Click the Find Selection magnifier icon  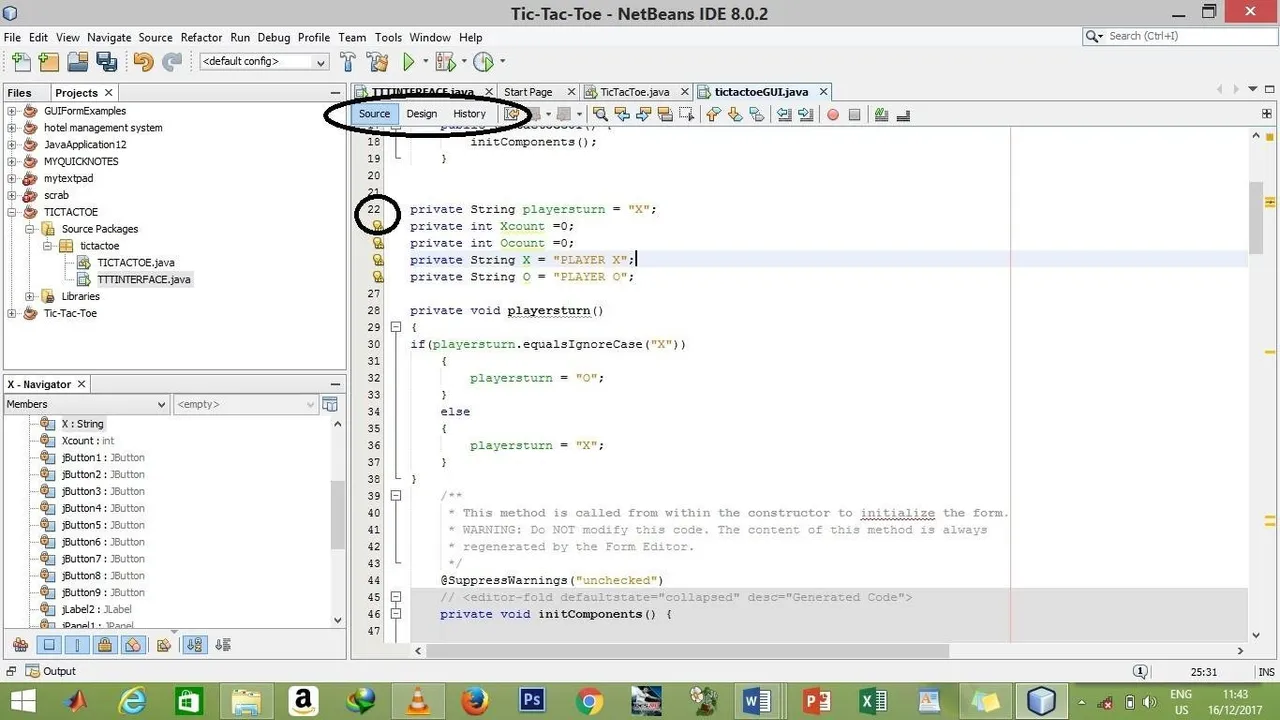pyautogui.click(x=600, y=114)
